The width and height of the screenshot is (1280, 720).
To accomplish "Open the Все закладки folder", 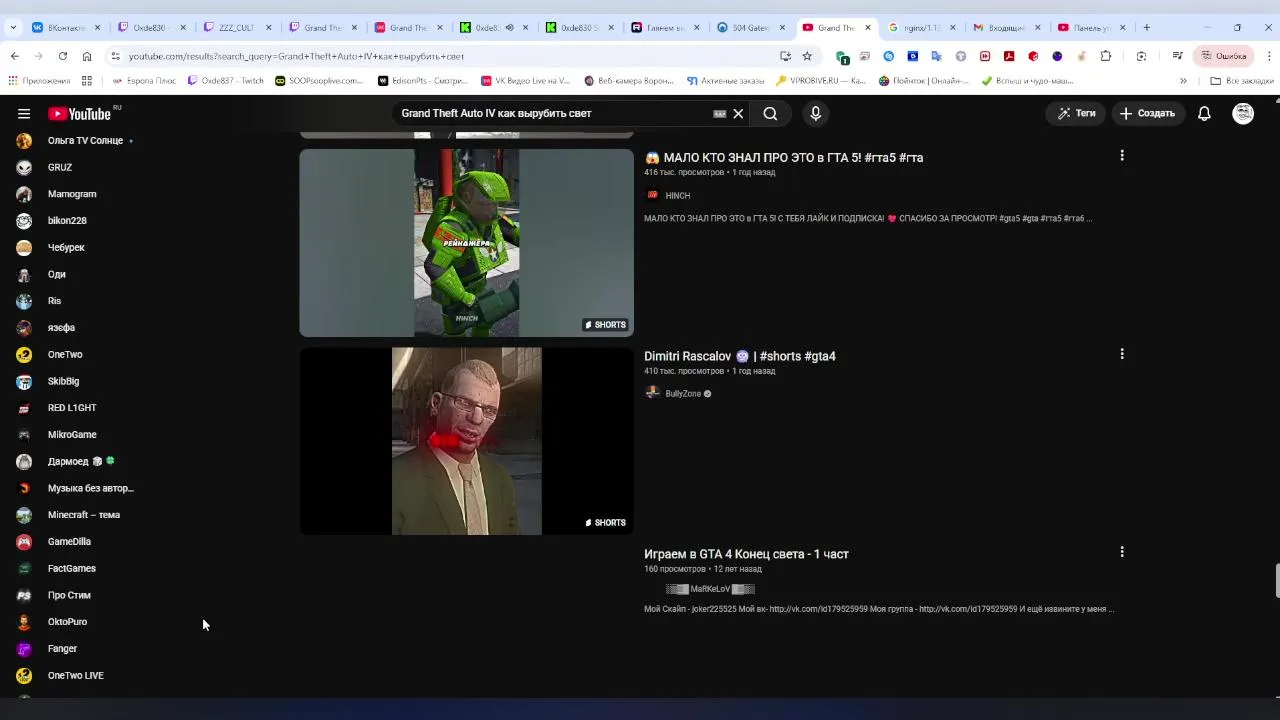I will [1242, 81].
